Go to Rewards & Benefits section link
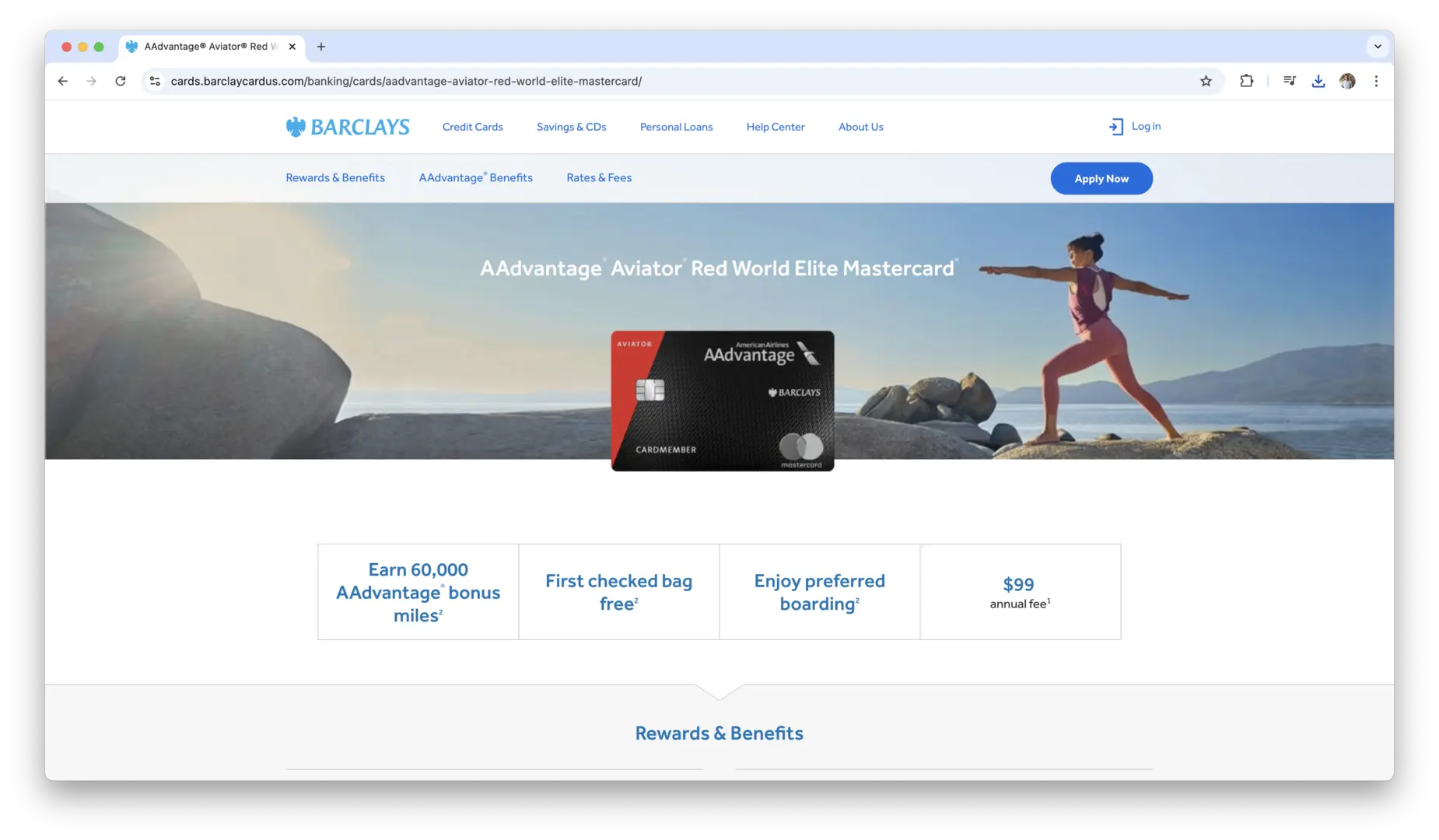 click(x=335, y=178)
